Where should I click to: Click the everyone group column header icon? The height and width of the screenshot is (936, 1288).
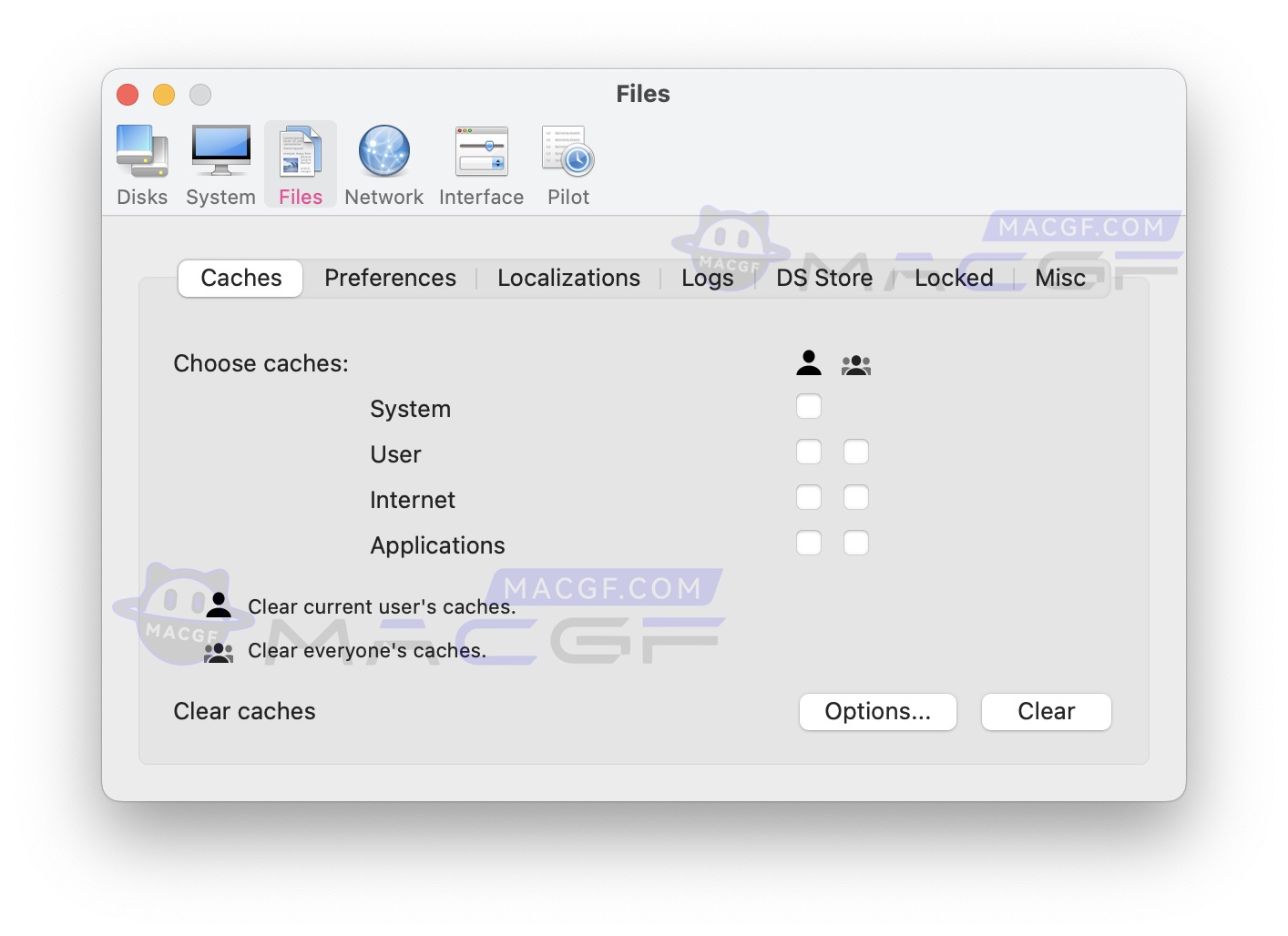[x=855, y=364]
